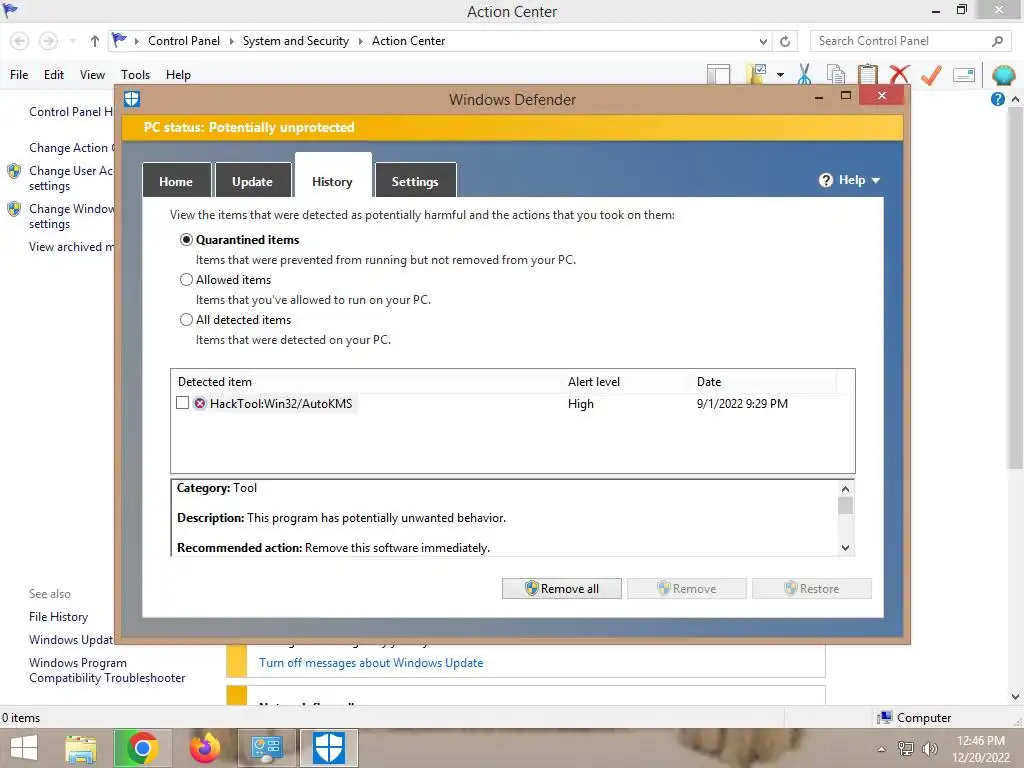
Task: Switch to the Update tab
Action: coord(252,181)
